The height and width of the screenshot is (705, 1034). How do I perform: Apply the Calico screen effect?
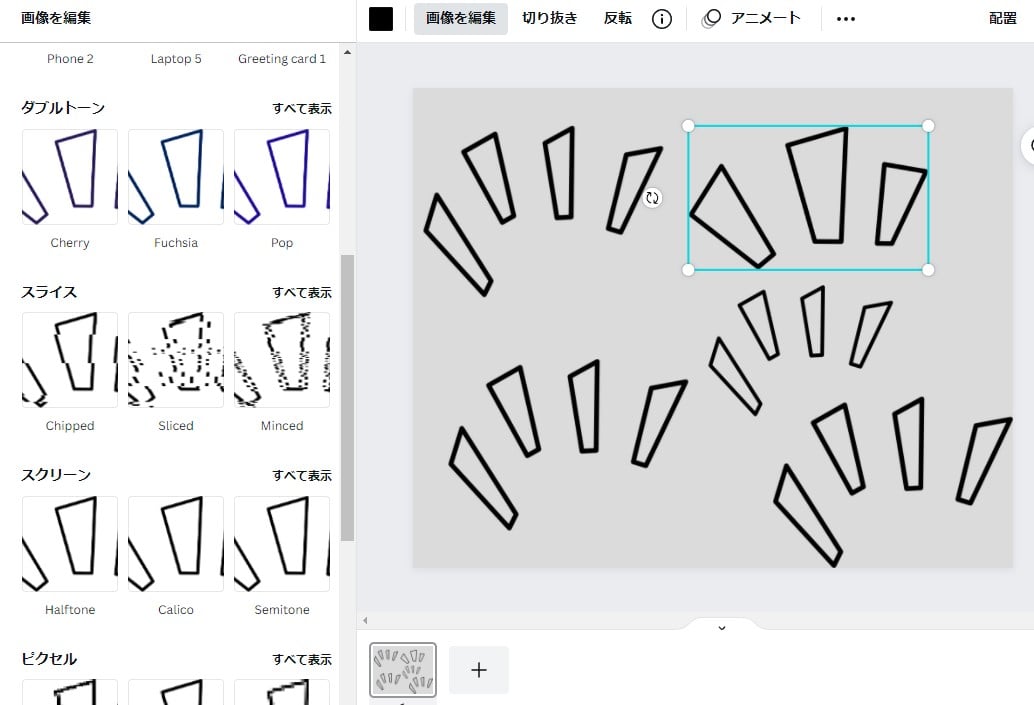point(175,543)
